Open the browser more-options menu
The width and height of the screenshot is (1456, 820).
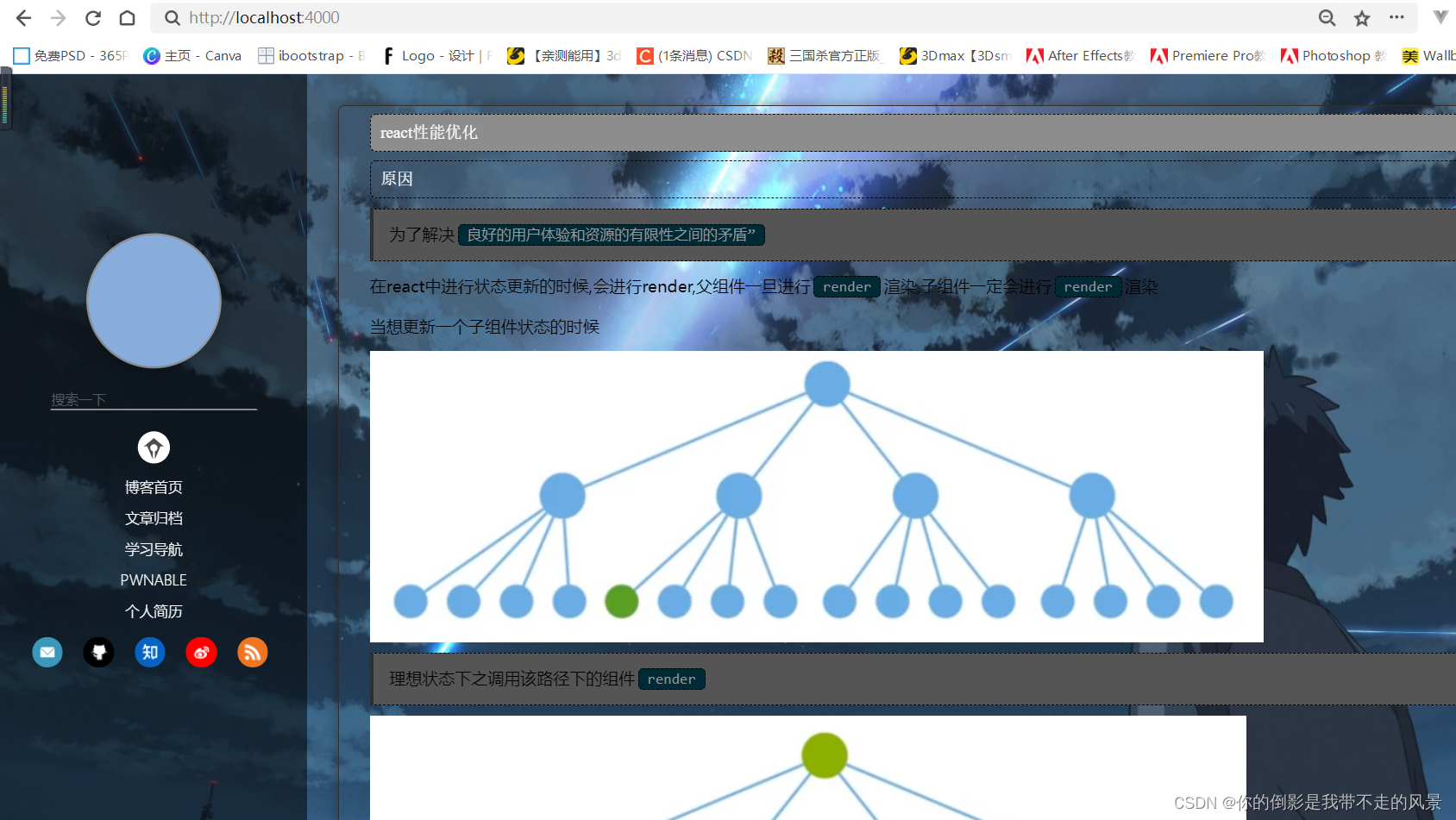pyautogui.click(x=1397, y=17)
